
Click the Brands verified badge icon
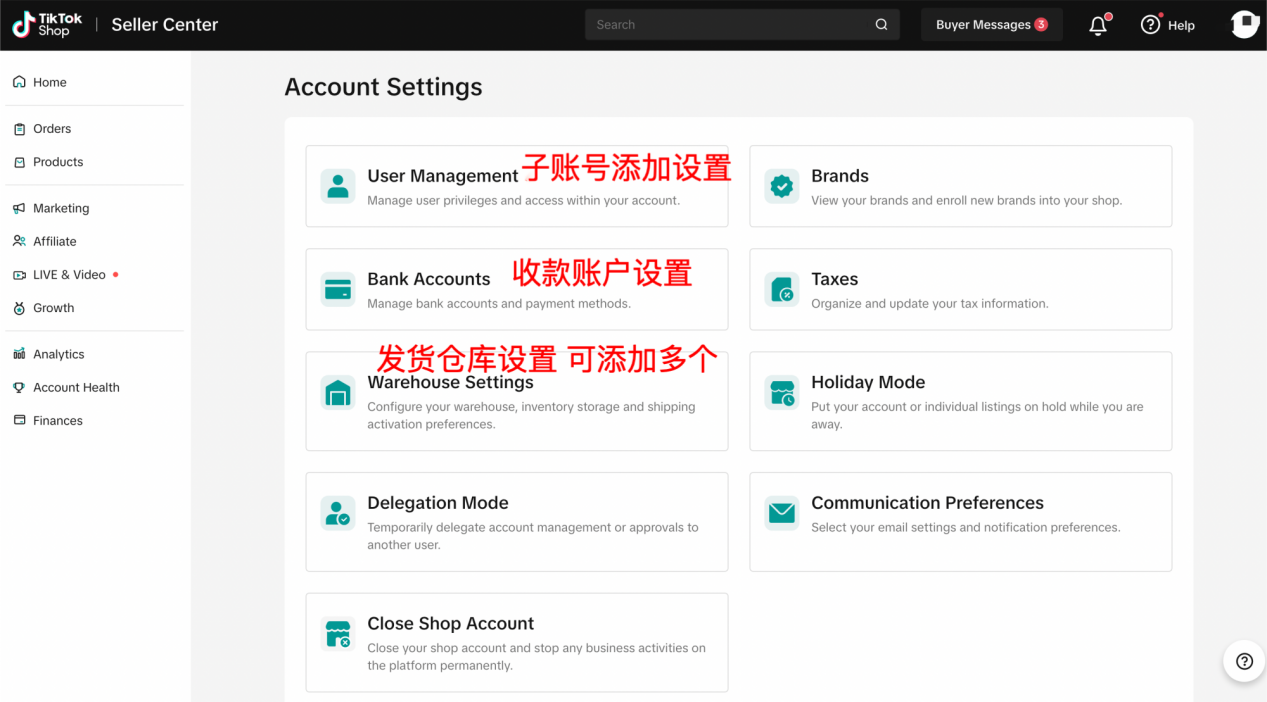[x=782, y=186]
